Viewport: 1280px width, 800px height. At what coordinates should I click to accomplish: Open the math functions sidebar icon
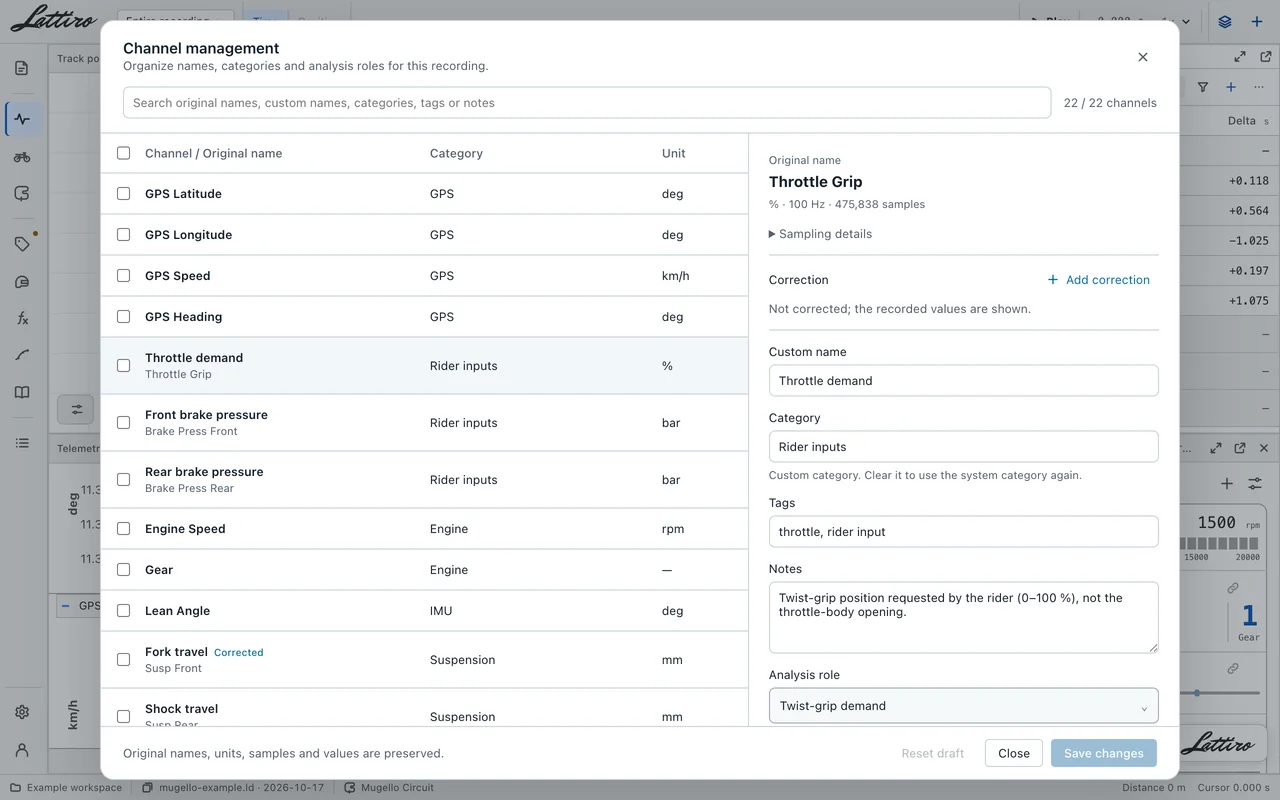[x=22, y=318]
